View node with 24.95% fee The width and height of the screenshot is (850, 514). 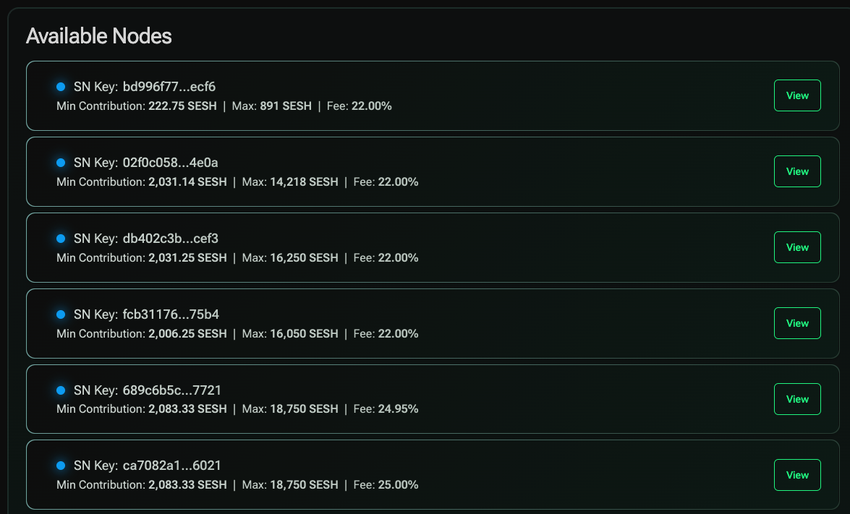[x=797, y=399]
